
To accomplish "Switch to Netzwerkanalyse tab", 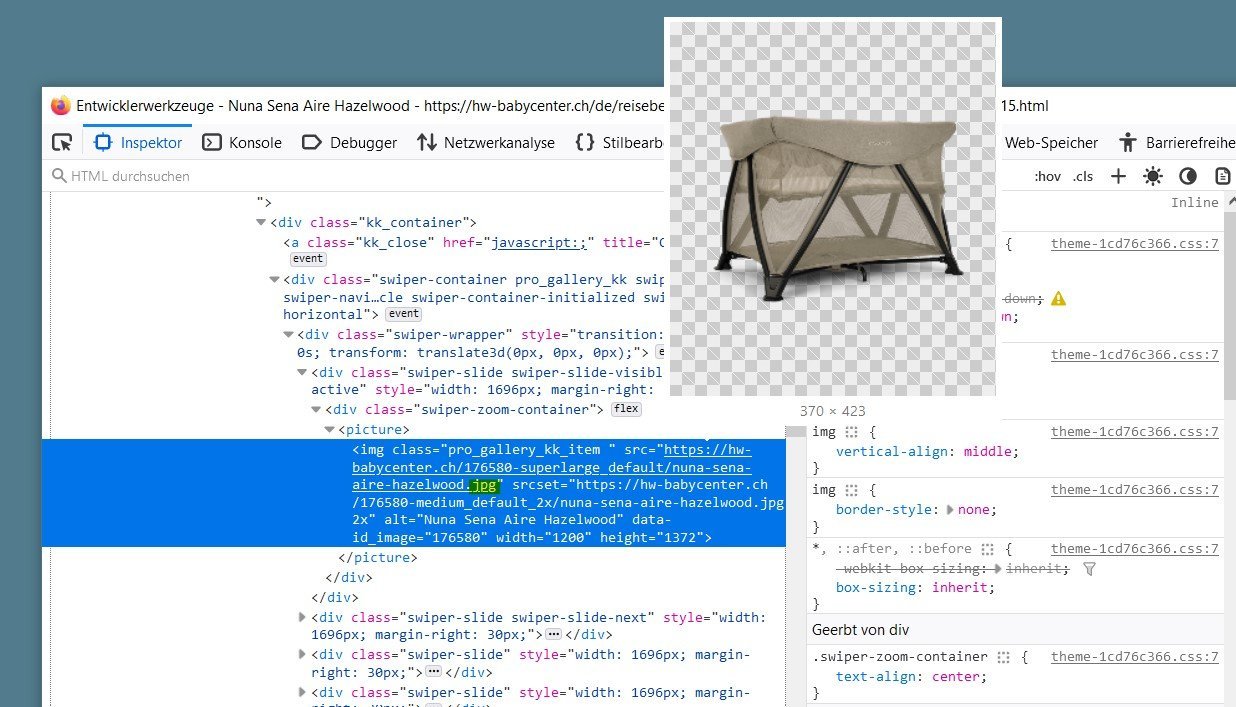I will pyautogui.click(x=486, y=142).
